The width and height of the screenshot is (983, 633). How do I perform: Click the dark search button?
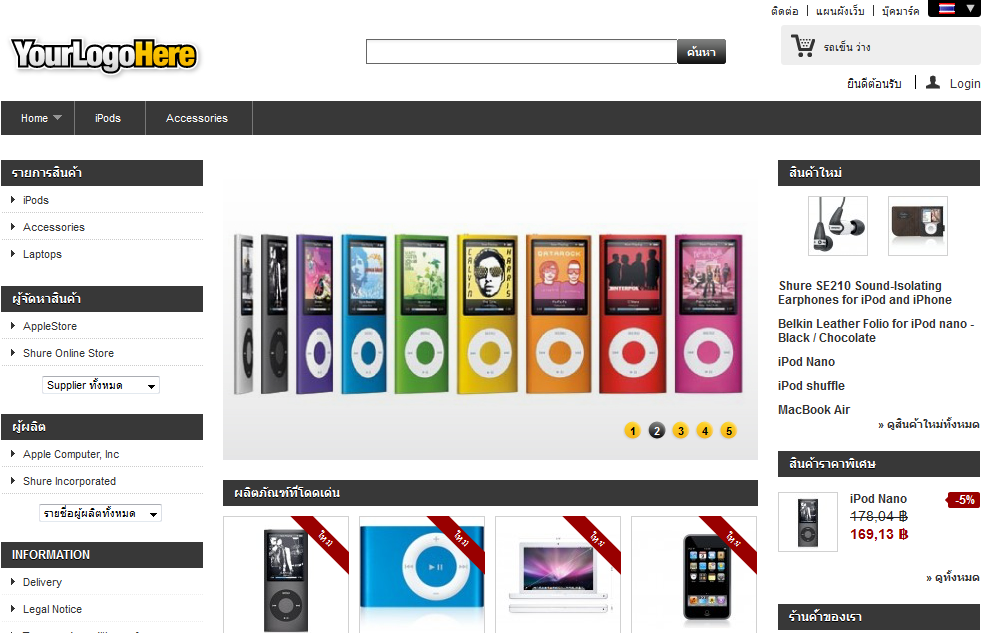702,51
